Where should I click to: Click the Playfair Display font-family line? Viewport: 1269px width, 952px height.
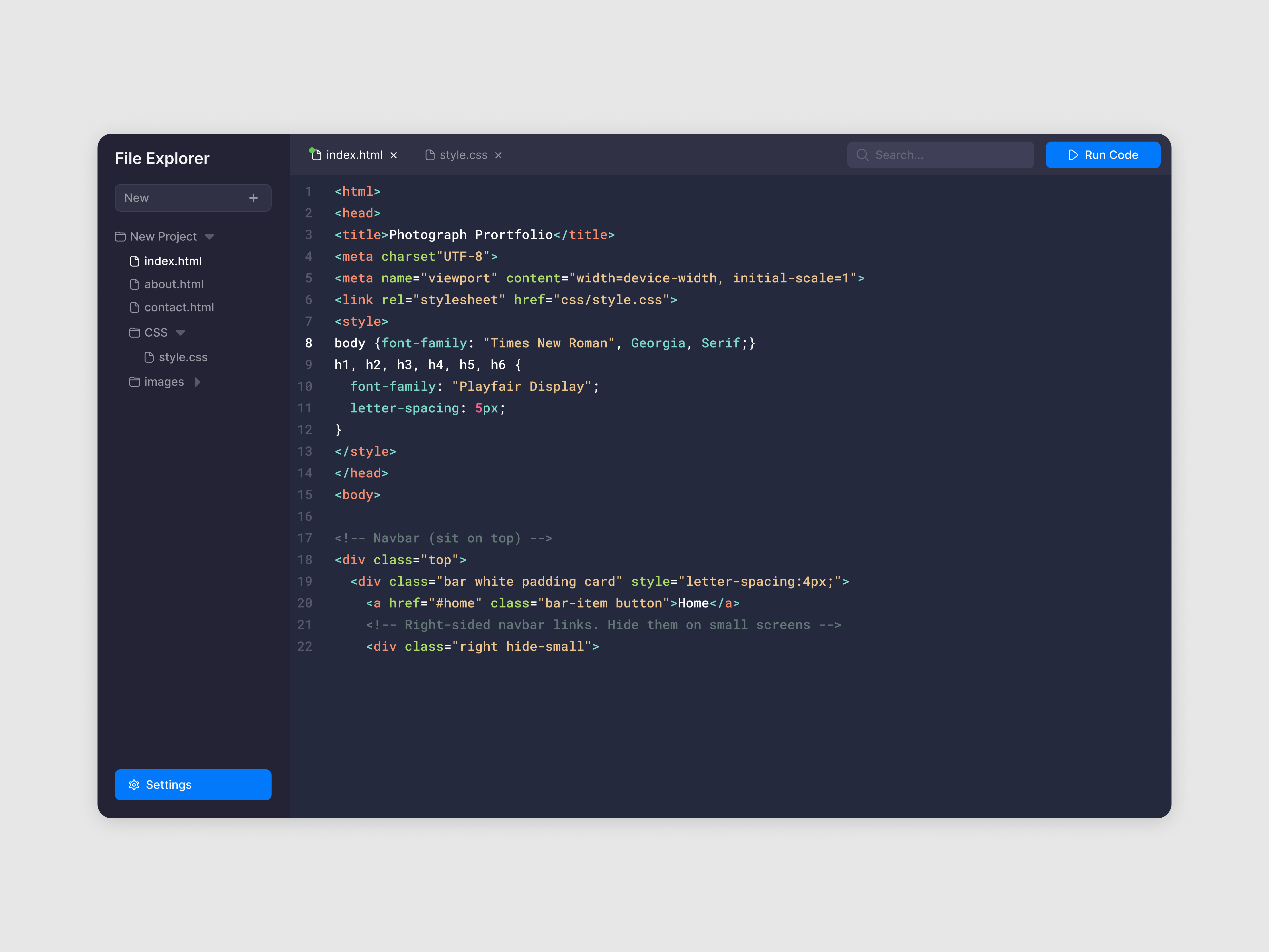click(x=475, y=387)
